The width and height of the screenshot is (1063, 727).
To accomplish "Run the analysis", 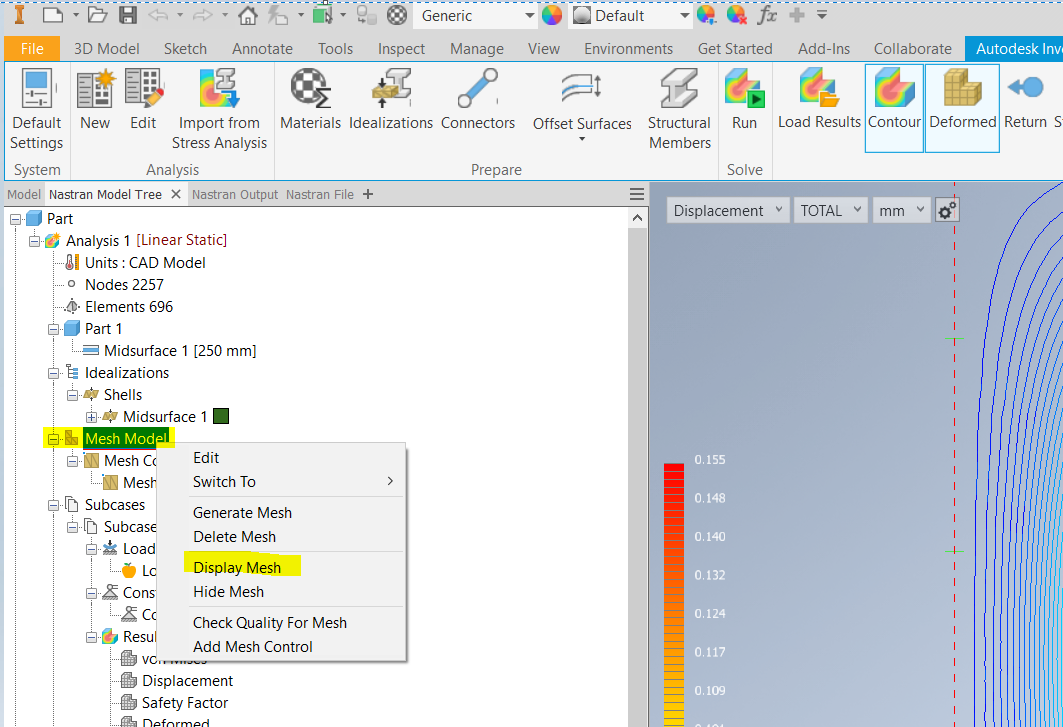I will pos(745,100).
